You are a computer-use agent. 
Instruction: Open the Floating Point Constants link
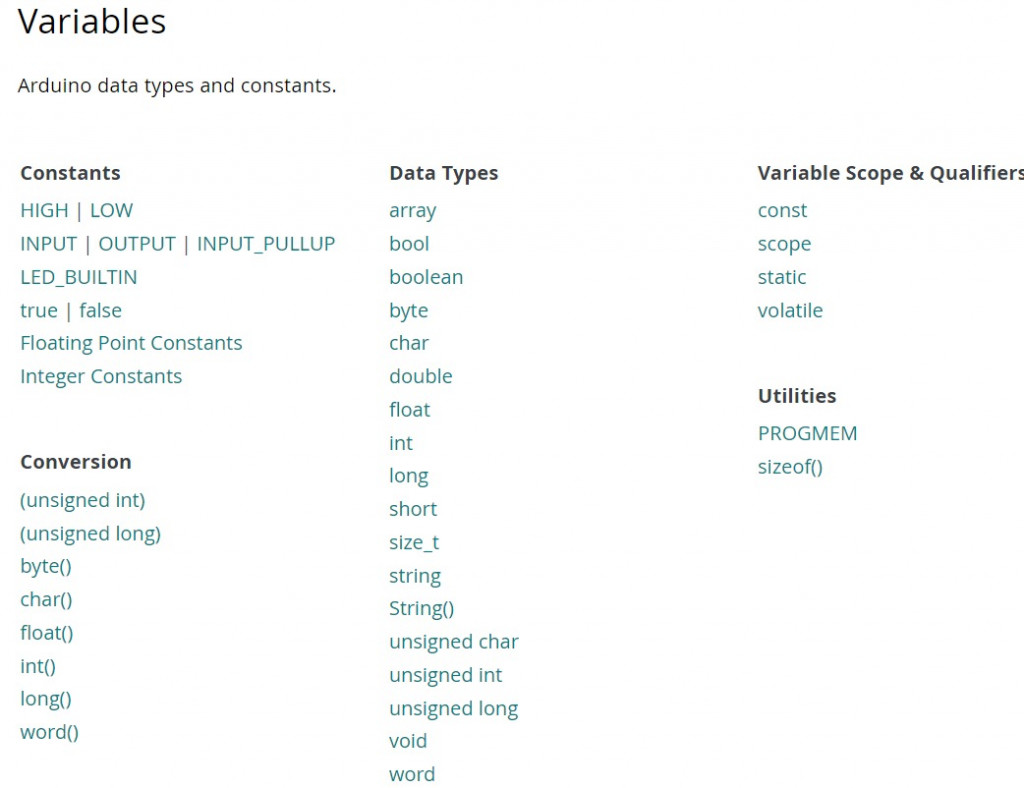pyautogui.click(x=131, y=343)
